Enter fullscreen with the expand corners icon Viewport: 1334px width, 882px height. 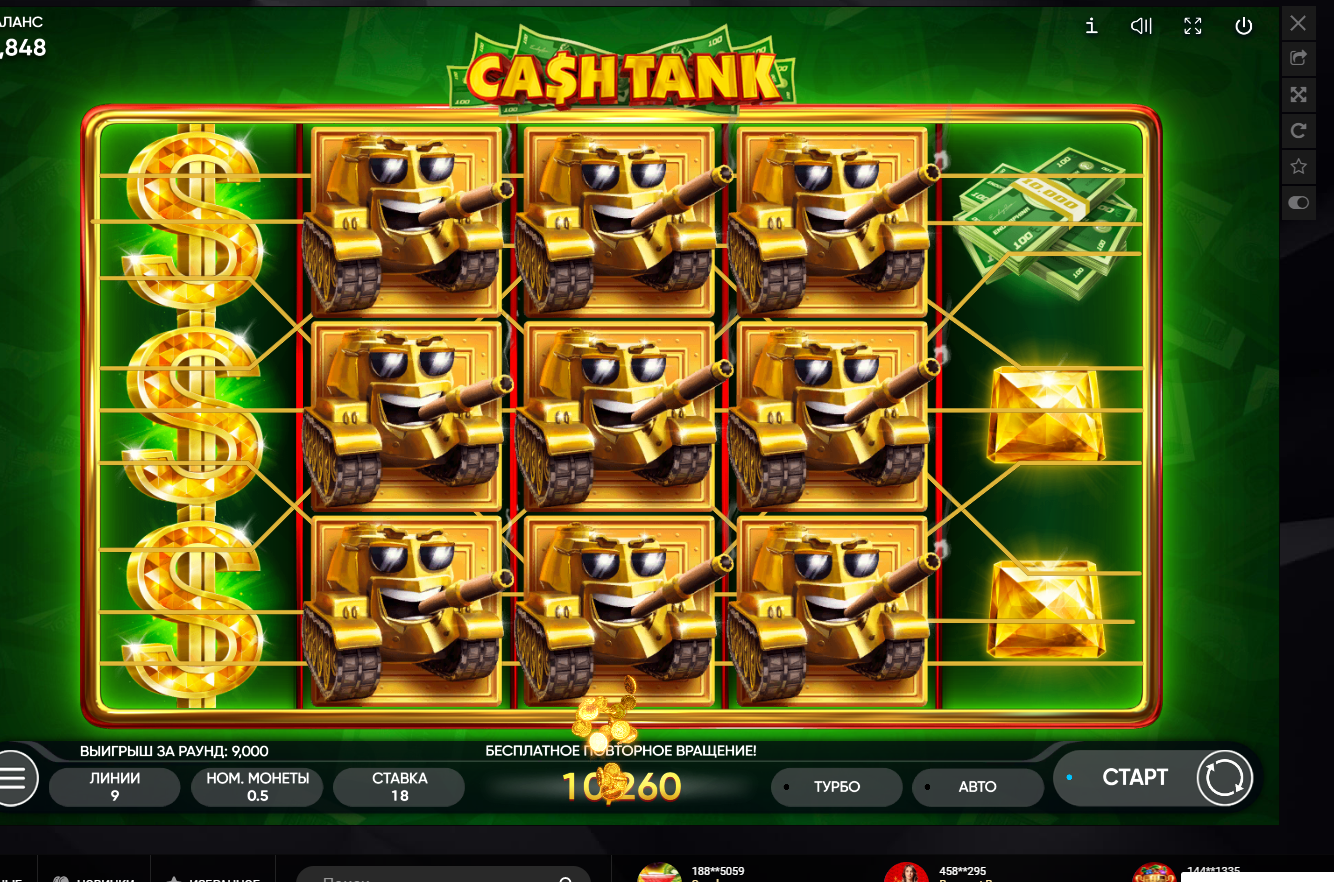point(1192,27)
